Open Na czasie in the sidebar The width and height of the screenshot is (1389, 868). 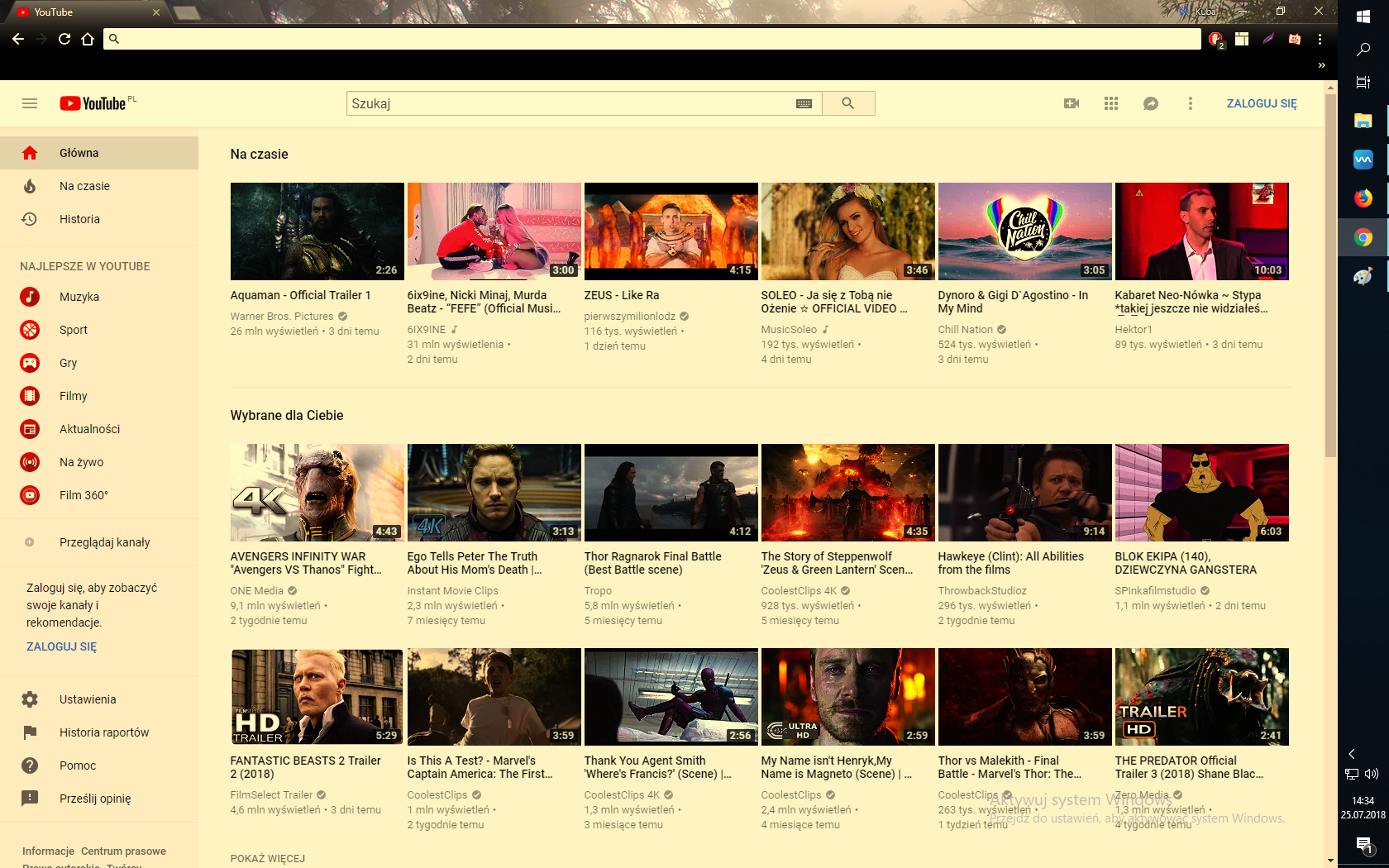tap(99, 186)
